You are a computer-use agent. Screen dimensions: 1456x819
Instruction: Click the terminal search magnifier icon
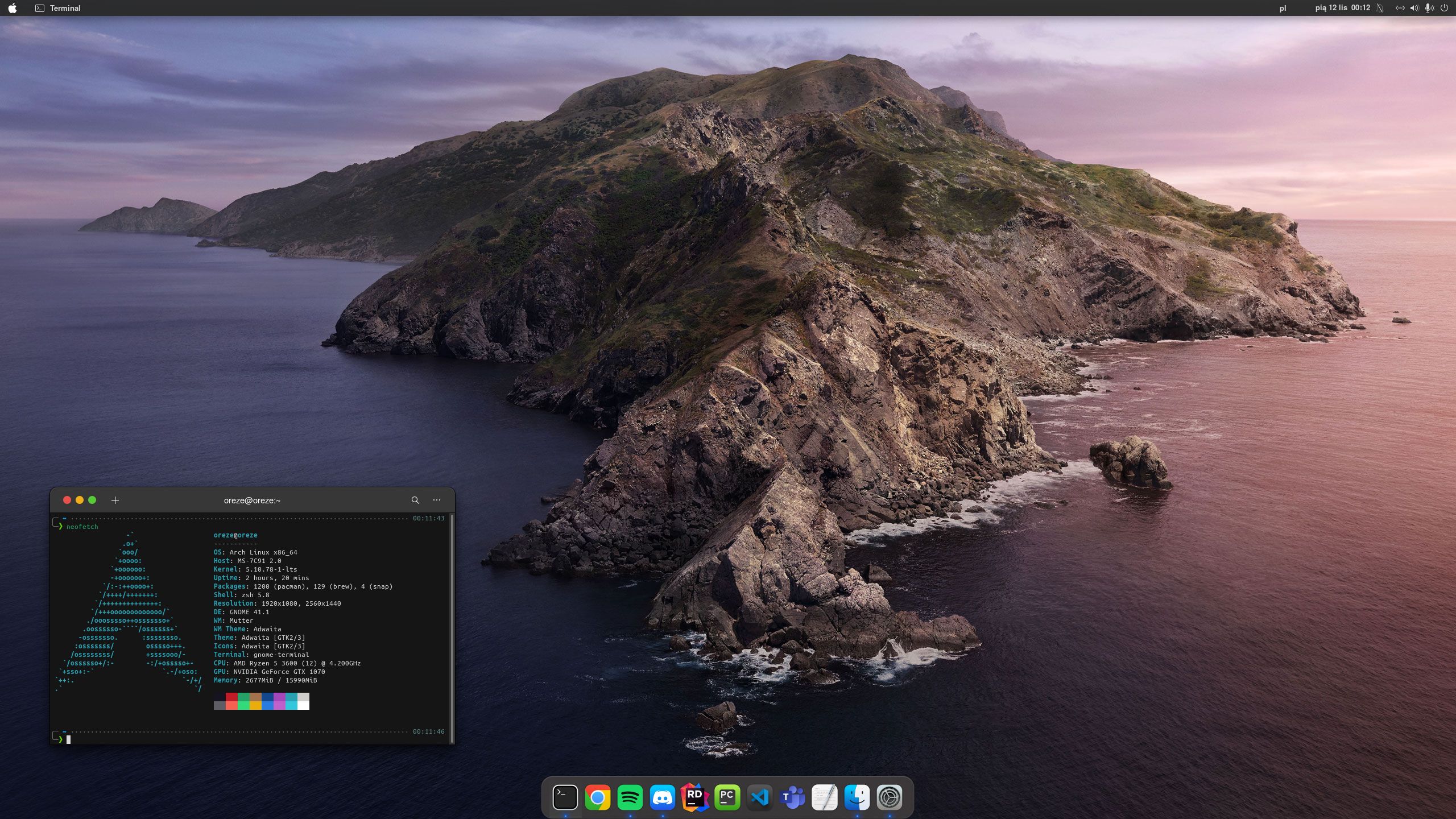pos(415,500)
